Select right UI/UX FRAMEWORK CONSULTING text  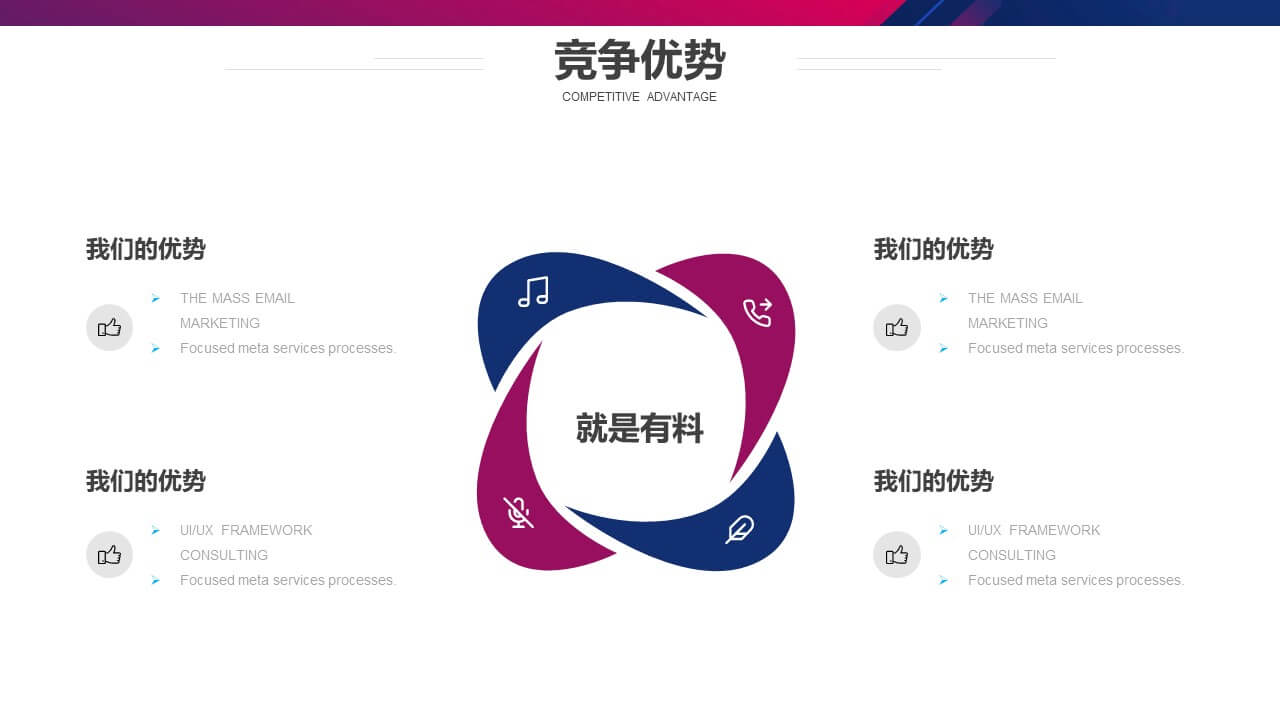[1034, 543]
